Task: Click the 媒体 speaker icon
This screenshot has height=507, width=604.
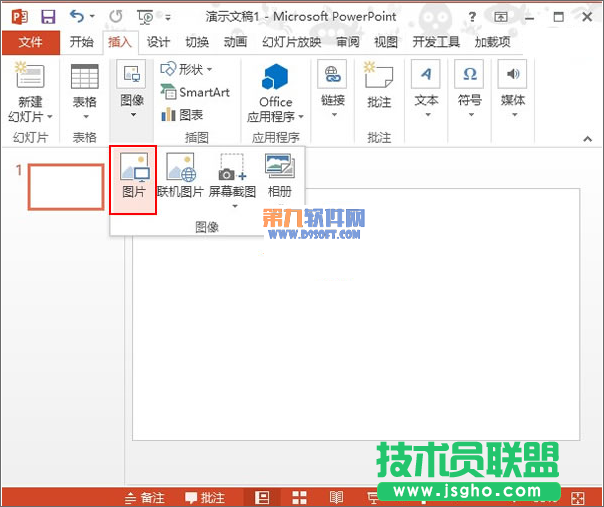Action: point(513,74)
